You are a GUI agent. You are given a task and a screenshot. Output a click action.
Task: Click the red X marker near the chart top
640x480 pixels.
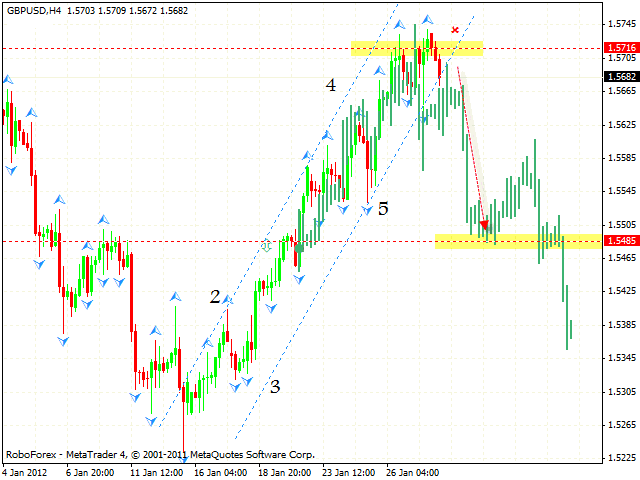(x=456, y=30)
